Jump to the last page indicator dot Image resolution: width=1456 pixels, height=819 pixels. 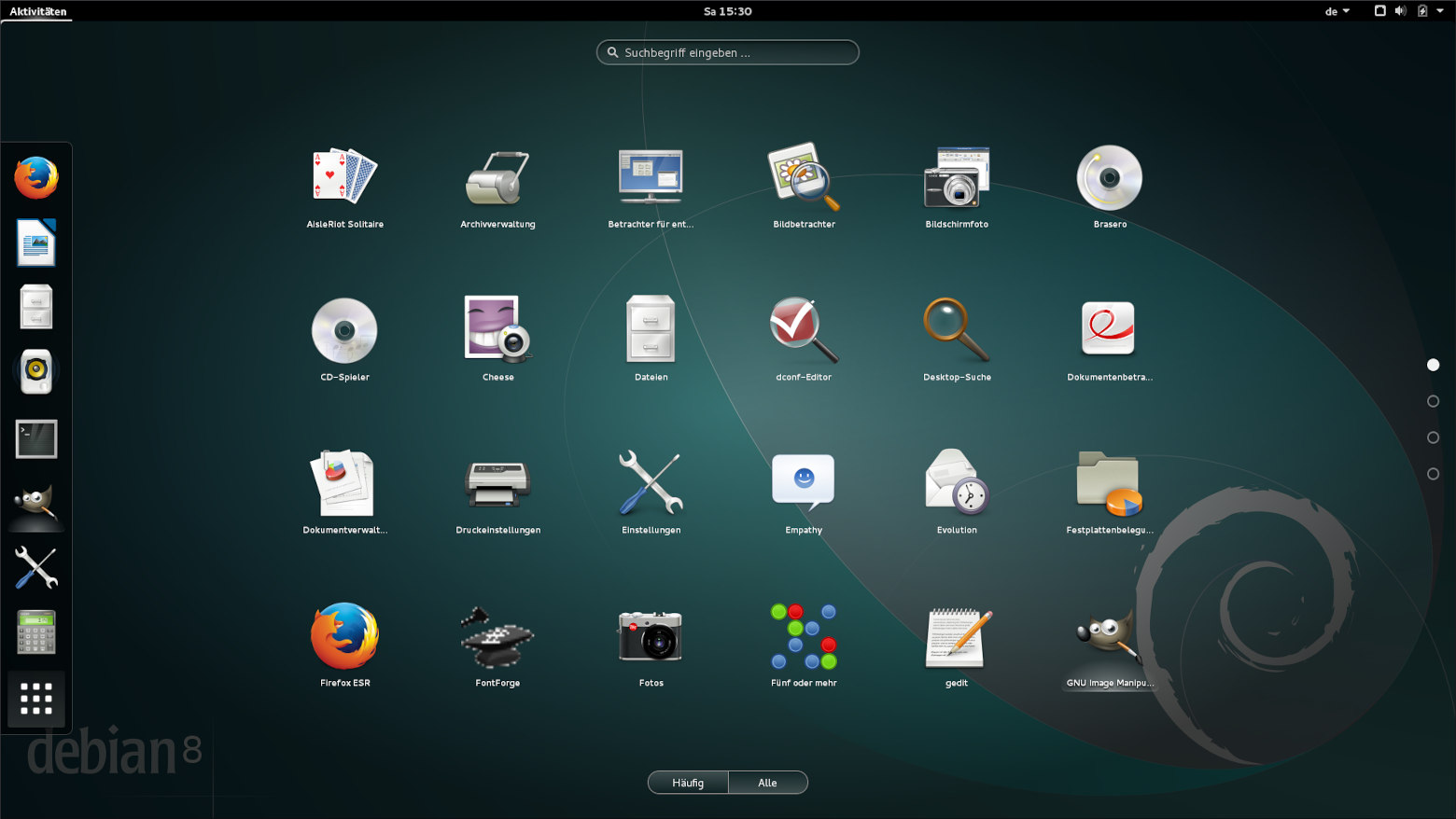point(1433,474)
